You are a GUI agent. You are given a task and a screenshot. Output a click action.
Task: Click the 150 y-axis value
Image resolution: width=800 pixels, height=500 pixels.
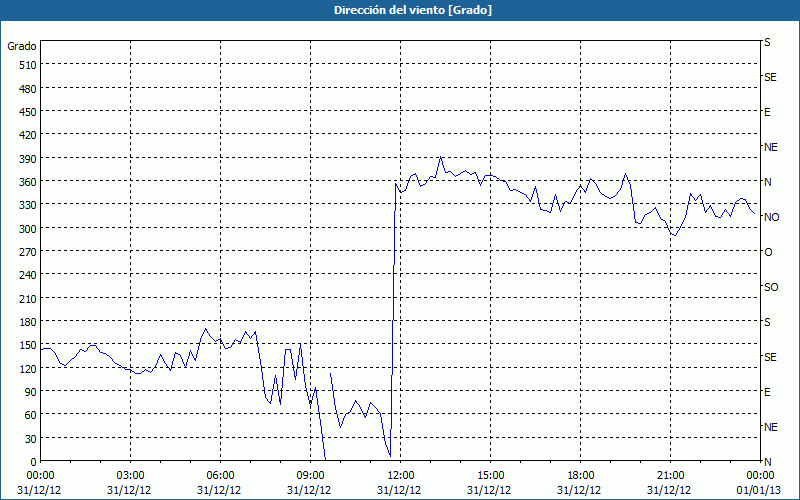(x=28, y=345)
